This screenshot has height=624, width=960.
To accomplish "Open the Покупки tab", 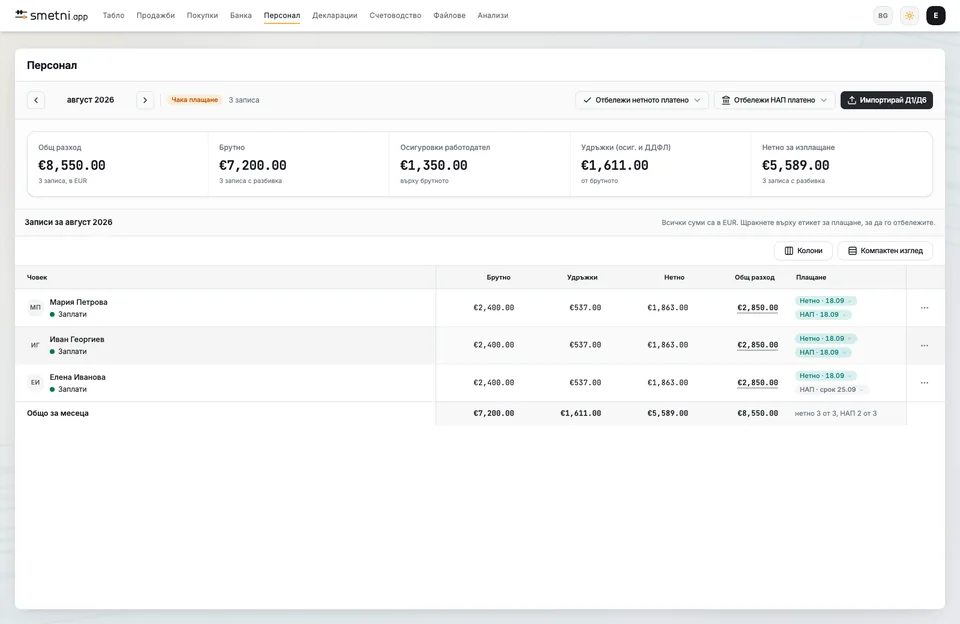I will pos(202,15).
